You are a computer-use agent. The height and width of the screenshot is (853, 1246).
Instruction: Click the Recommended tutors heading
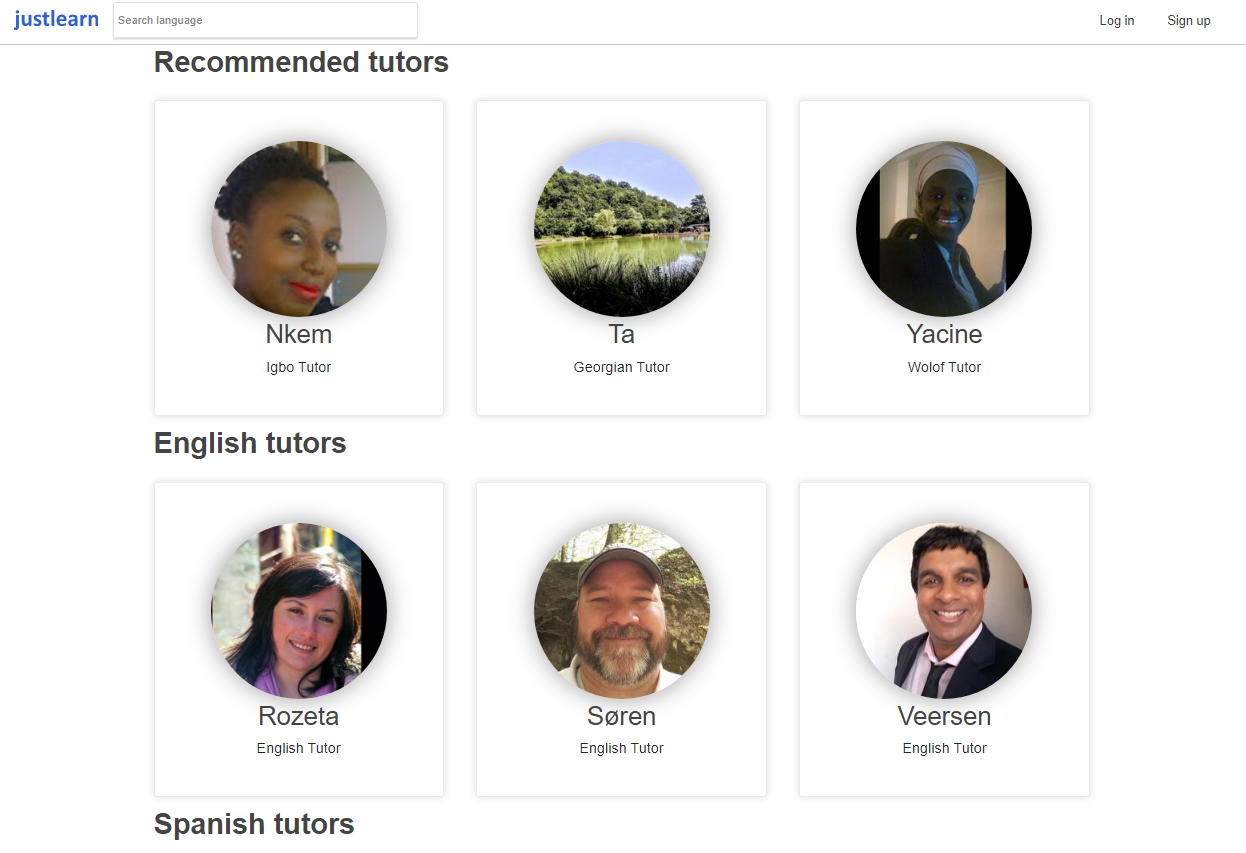pos(301,62)
